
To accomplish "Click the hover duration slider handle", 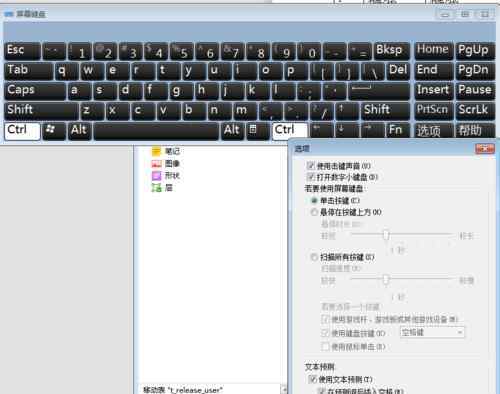I will (x=386, y=235).
